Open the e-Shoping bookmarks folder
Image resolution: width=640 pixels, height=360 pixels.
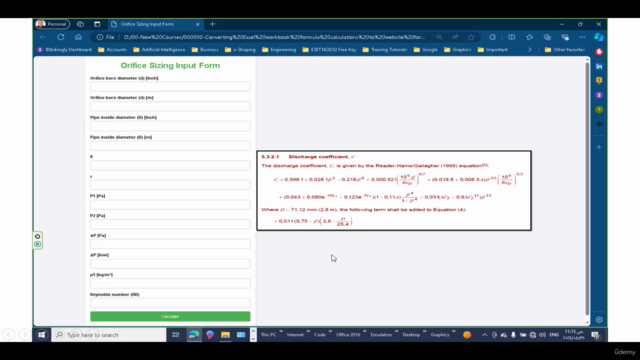240,50
